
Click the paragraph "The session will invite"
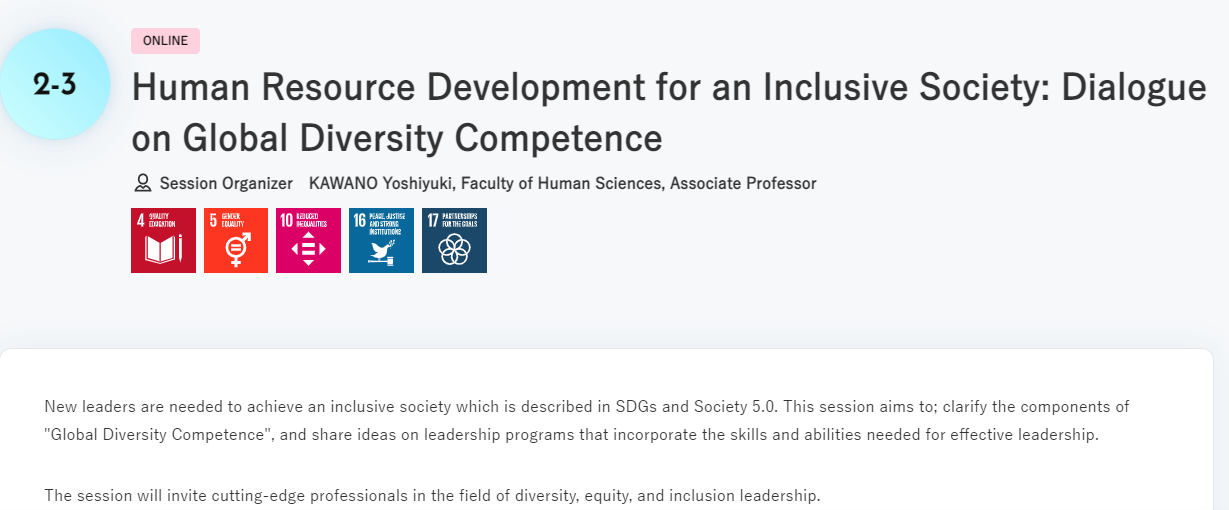click(432, 495)
